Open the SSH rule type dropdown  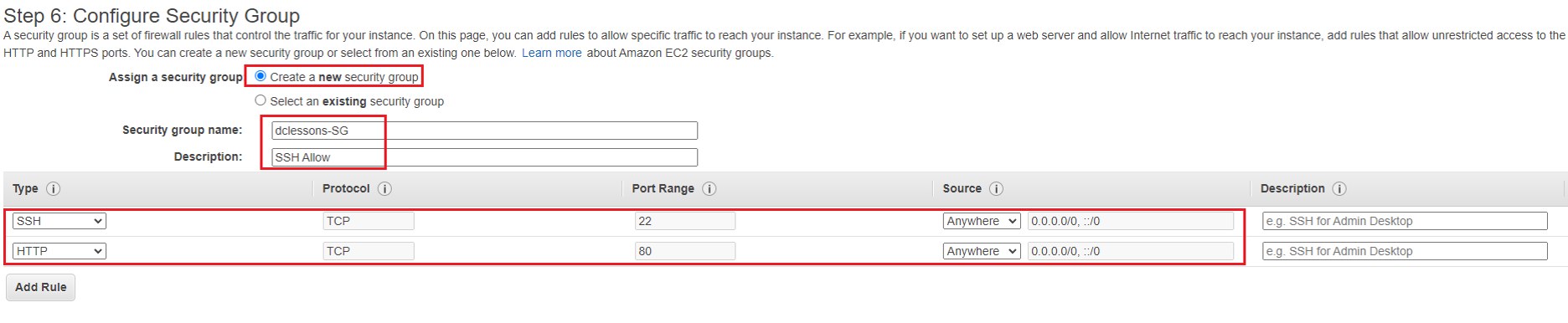(59, 221)
